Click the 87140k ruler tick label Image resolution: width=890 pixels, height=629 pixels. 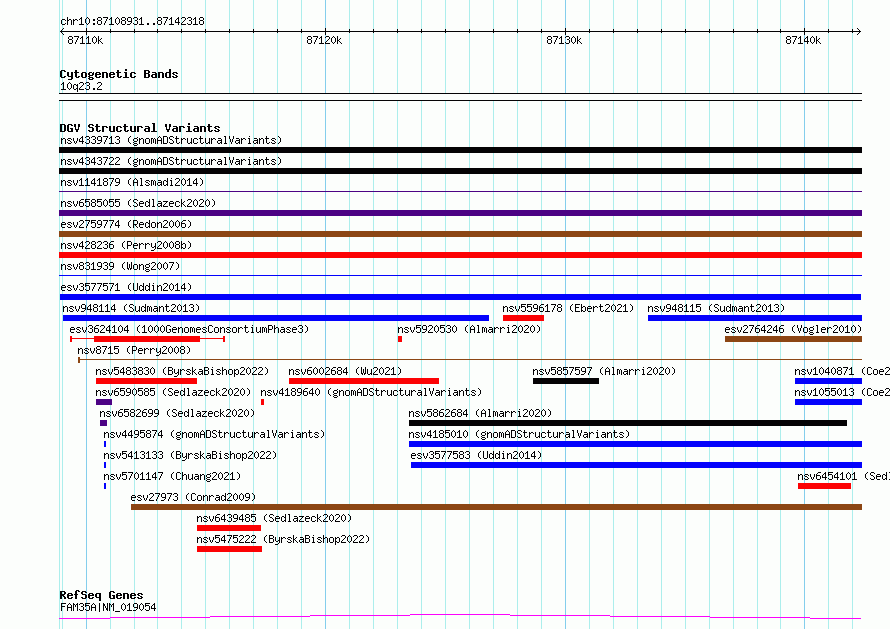click(803, 40)
